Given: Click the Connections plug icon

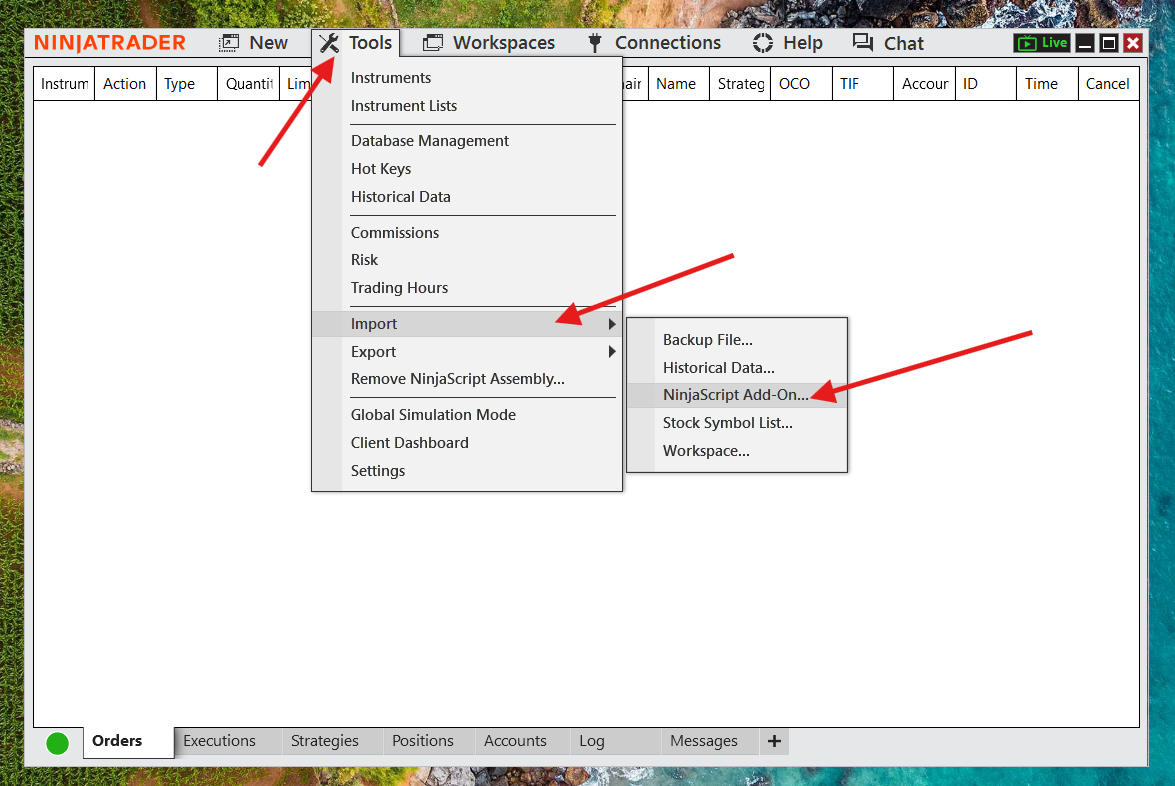Looking at the screenshot, I should (595, 43).
